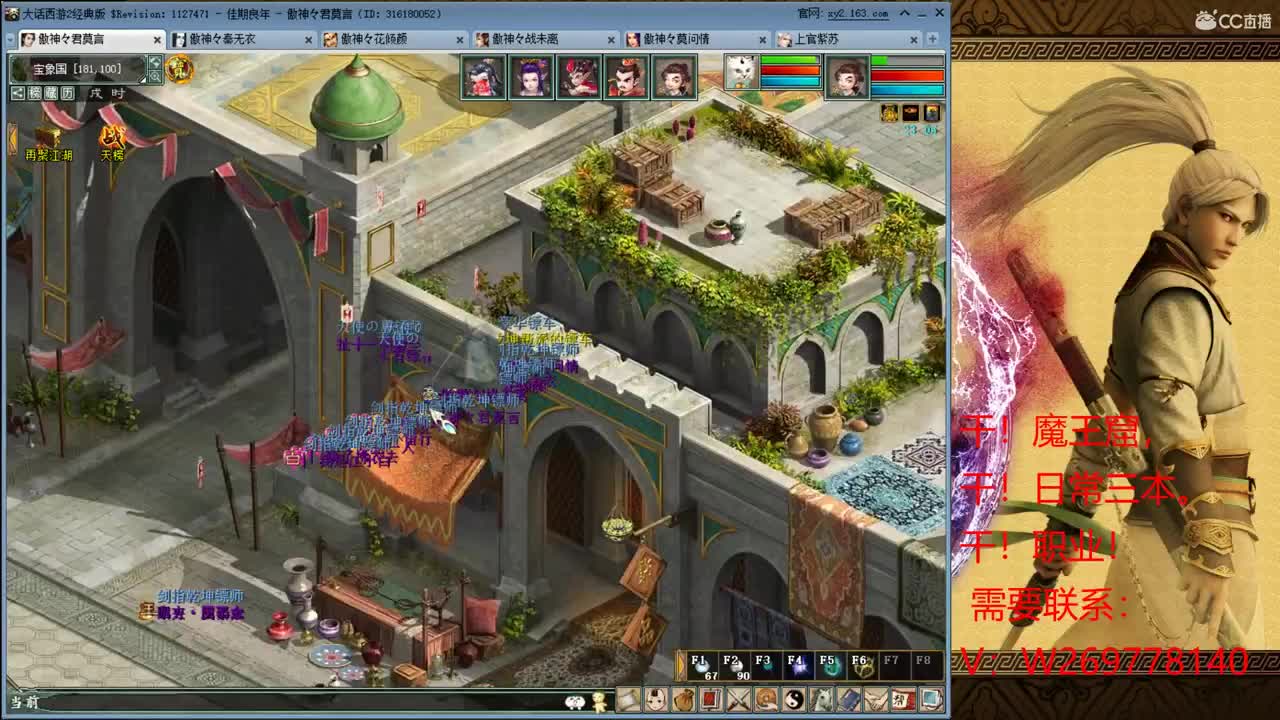Image resolution: width=1280 pixels, height=720 pixels.
Task: Click the white cat pet portrait
Action: click(x=741, y=73)
